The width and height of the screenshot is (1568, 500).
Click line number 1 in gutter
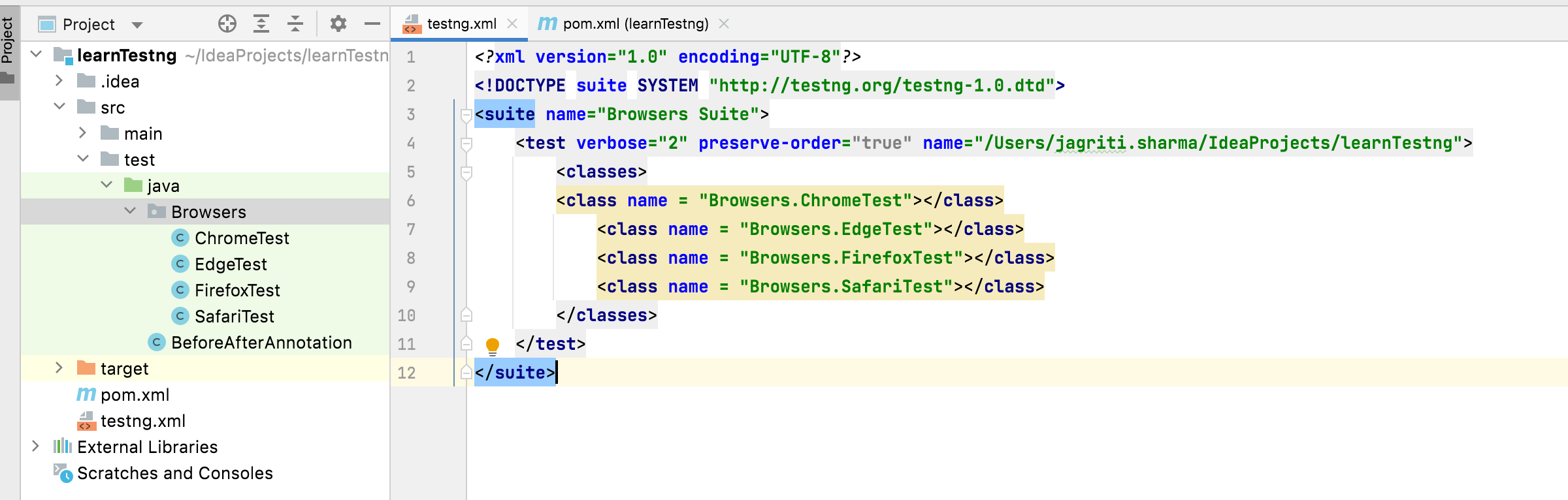tap(411, 57)
